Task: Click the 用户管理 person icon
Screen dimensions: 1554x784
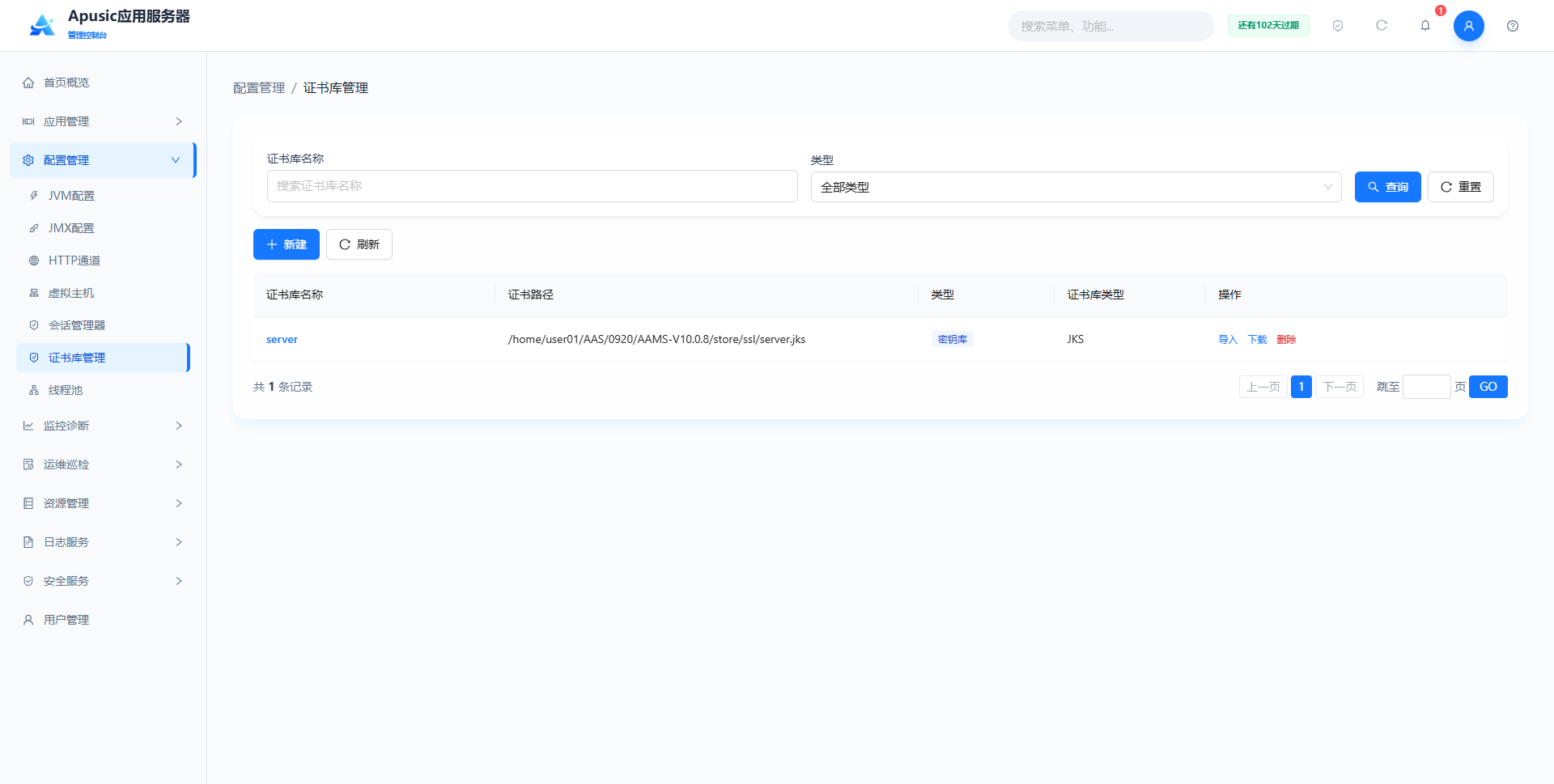Action: [28, 620]
